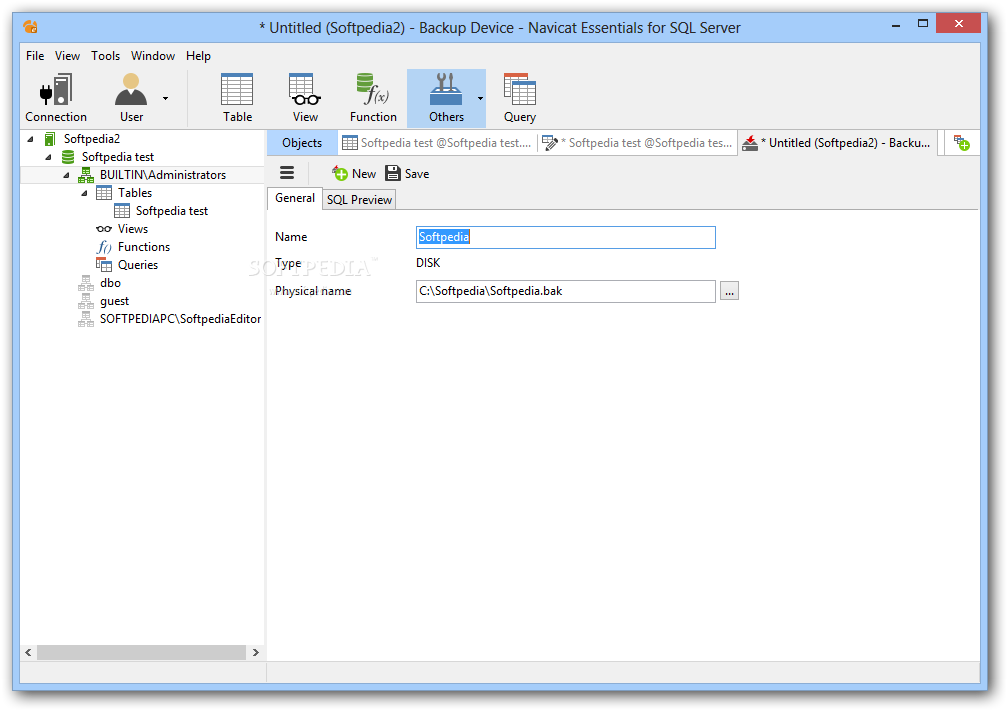Viewport: 1008px width, 711px height.
Task: Select the General tab
Action: pyautogui.click(x=295, y=198)
